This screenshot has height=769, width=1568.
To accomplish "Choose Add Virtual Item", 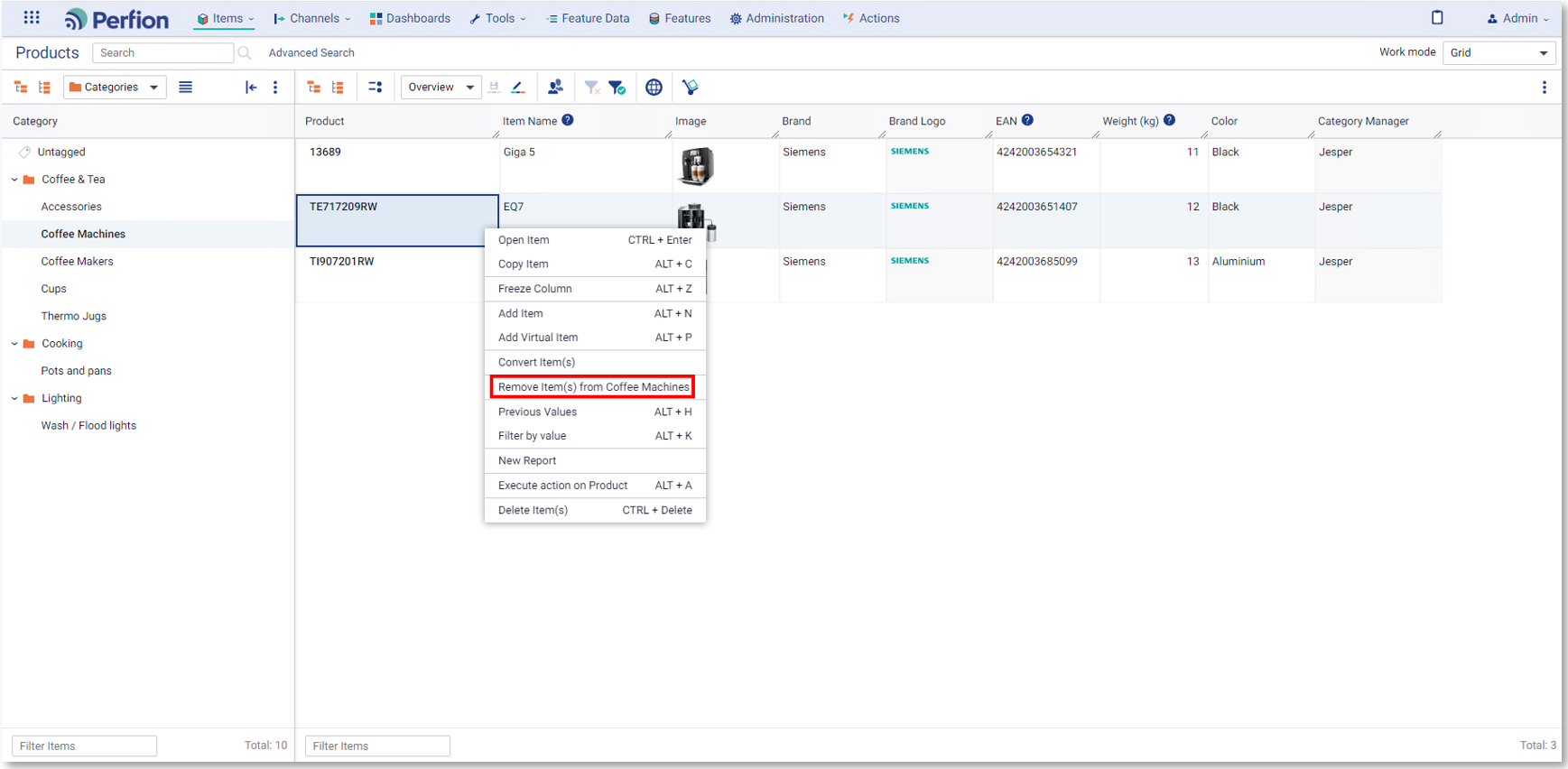I will click(595, 338).
